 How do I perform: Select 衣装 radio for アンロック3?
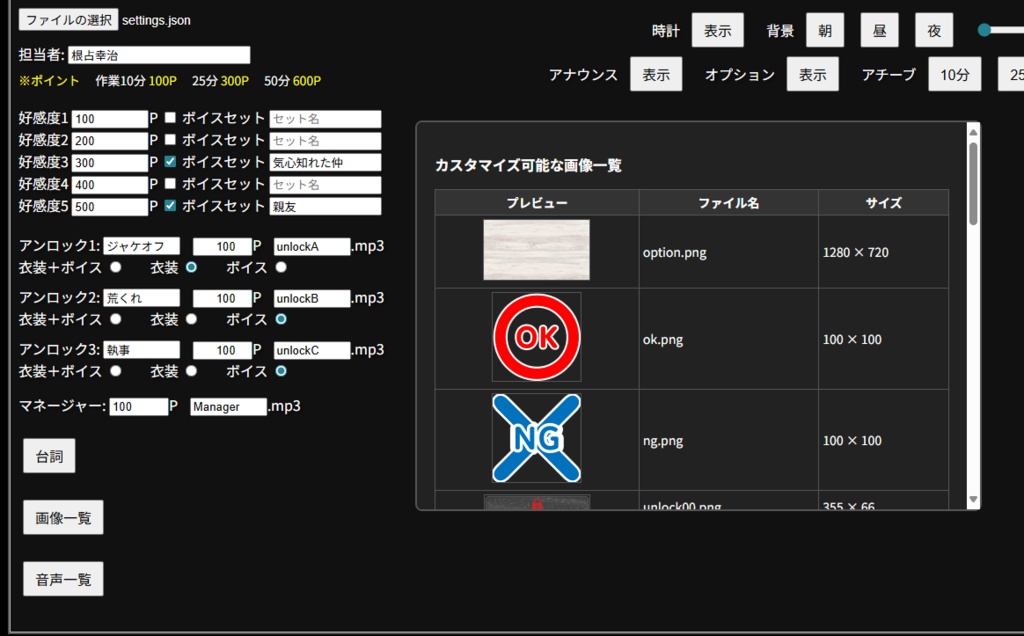[191, 371]
